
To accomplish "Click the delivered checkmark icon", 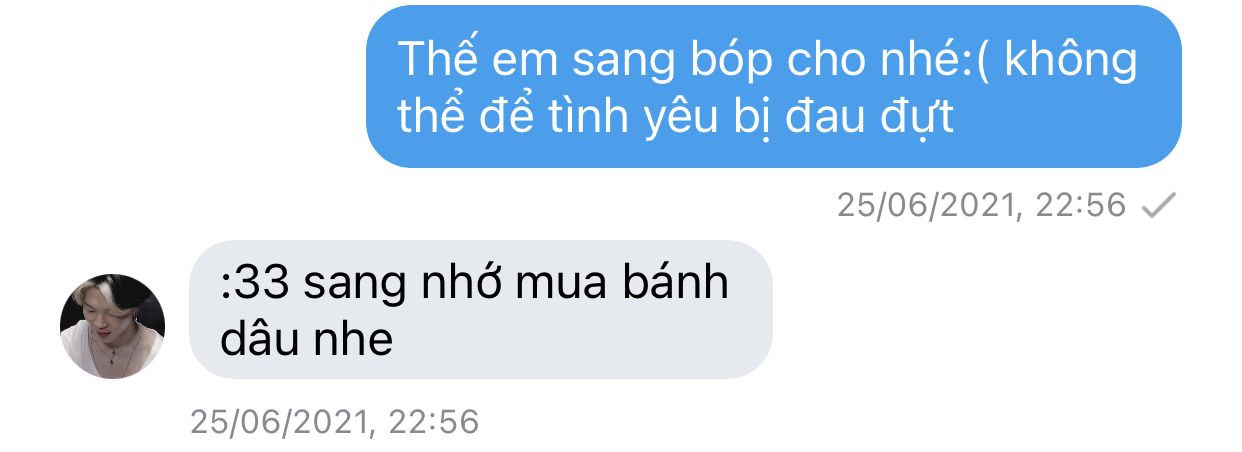I will pyautogui.click(x=1159, y=205).
